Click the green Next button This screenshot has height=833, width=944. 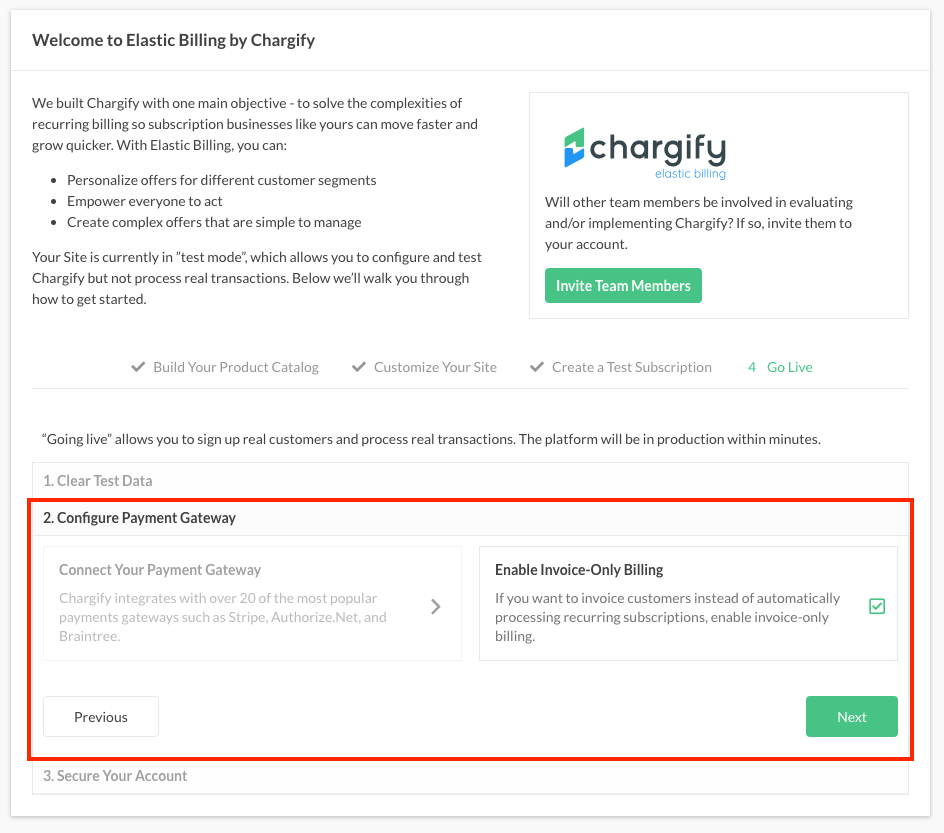tap(852, 717)
